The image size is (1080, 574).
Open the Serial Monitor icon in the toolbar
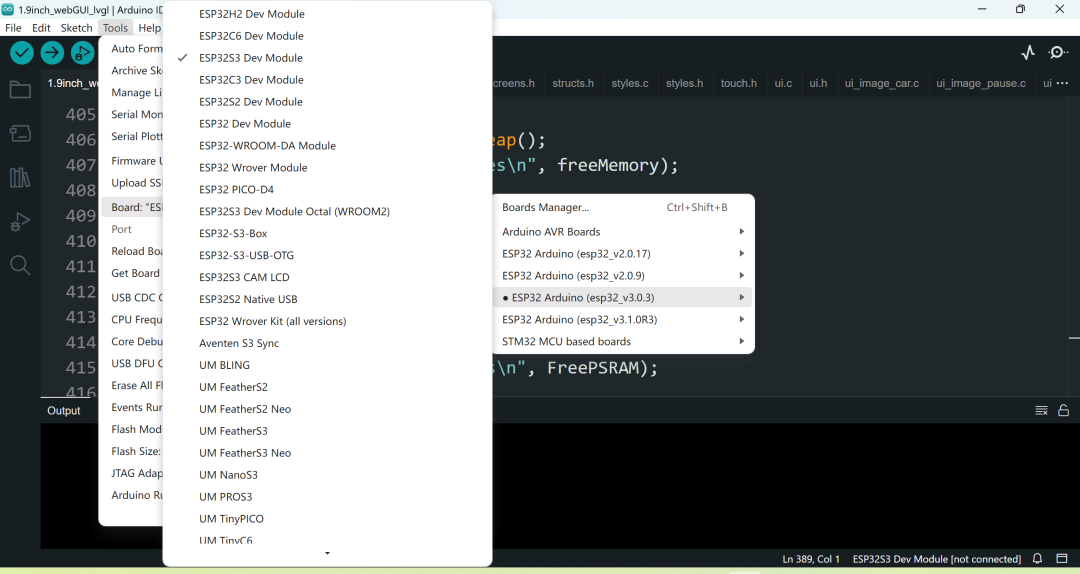tap(1058, 52)
